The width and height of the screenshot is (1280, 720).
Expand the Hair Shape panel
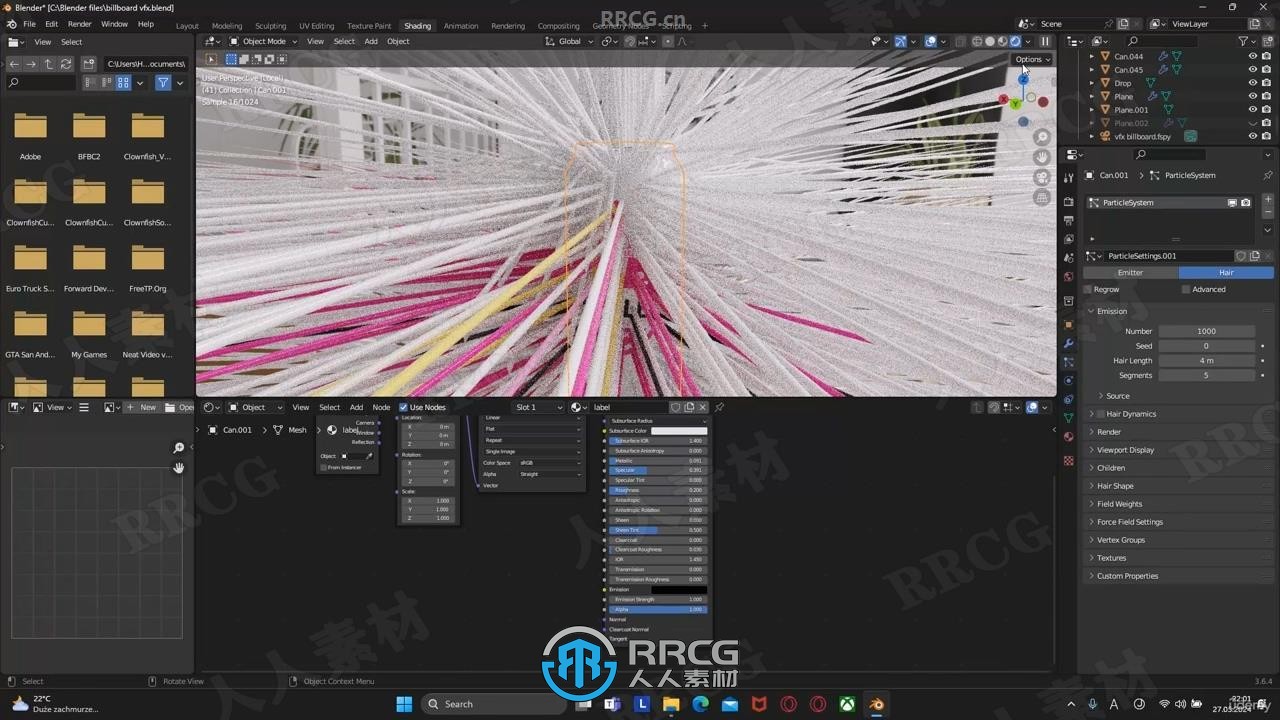click(x=1115, y=486)
